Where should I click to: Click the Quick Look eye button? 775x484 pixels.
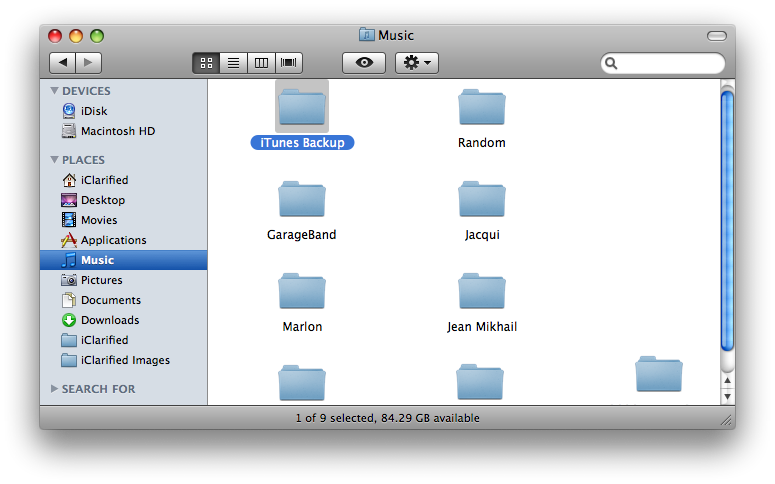pos(364,63)
